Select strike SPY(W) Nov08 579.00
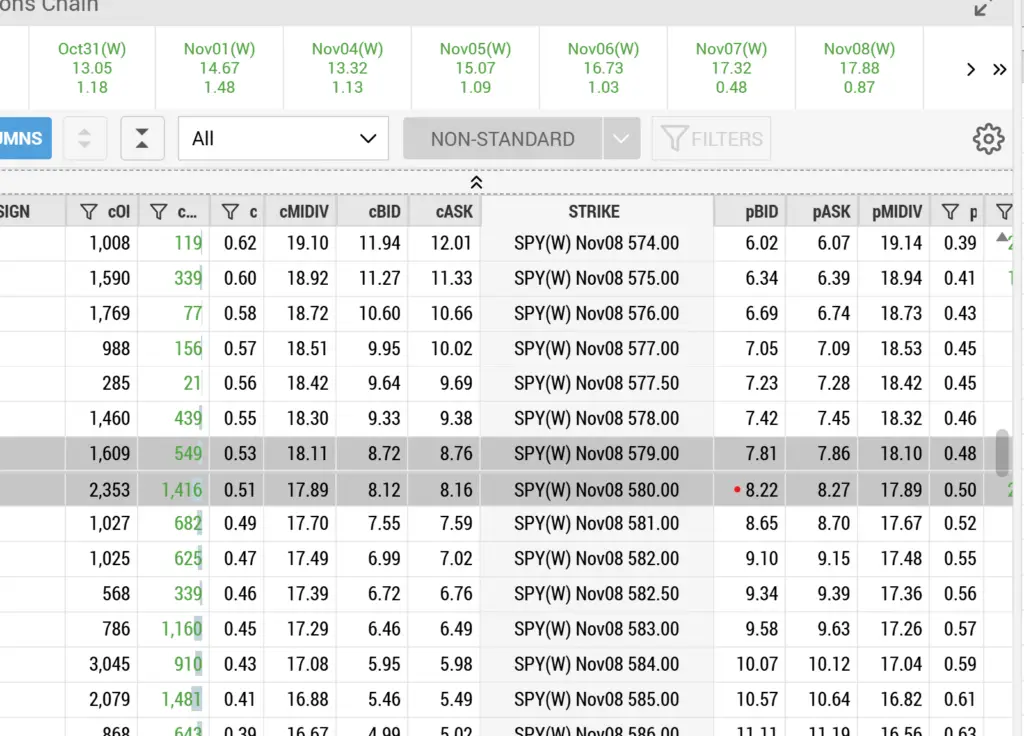Image resolution: width=1024 pixels, height=736 pixels. click(596, 454)
